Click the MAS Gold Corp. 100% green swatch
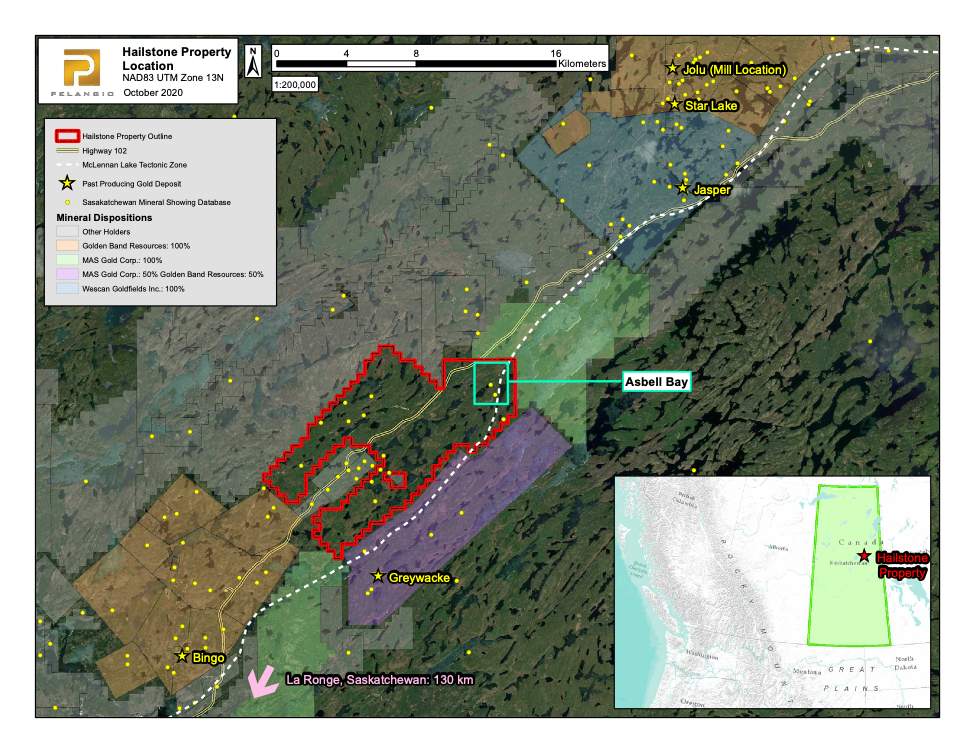The height and width of the screenshot is (754, 977). [x=66, y=259]
